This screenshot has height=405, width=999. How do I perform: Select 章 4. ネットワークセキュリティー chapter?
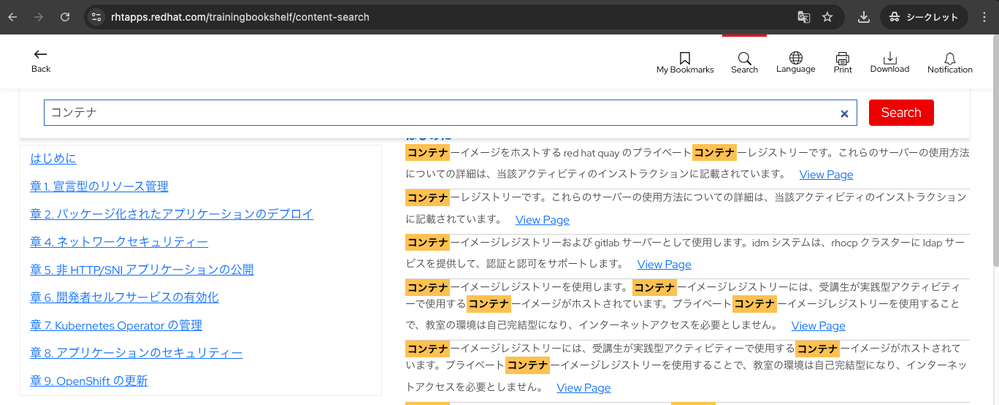119,242
